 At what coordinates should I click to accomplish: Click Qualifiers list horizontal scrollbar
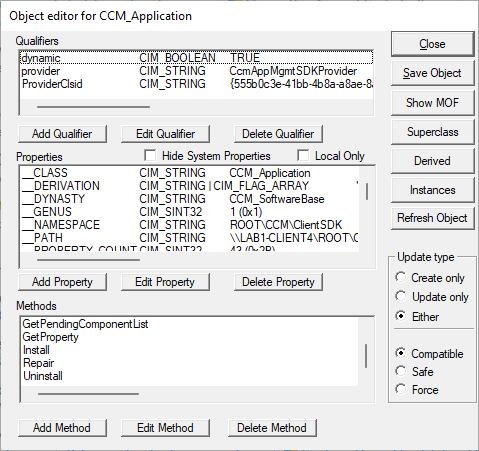click(x=93, y=107)
